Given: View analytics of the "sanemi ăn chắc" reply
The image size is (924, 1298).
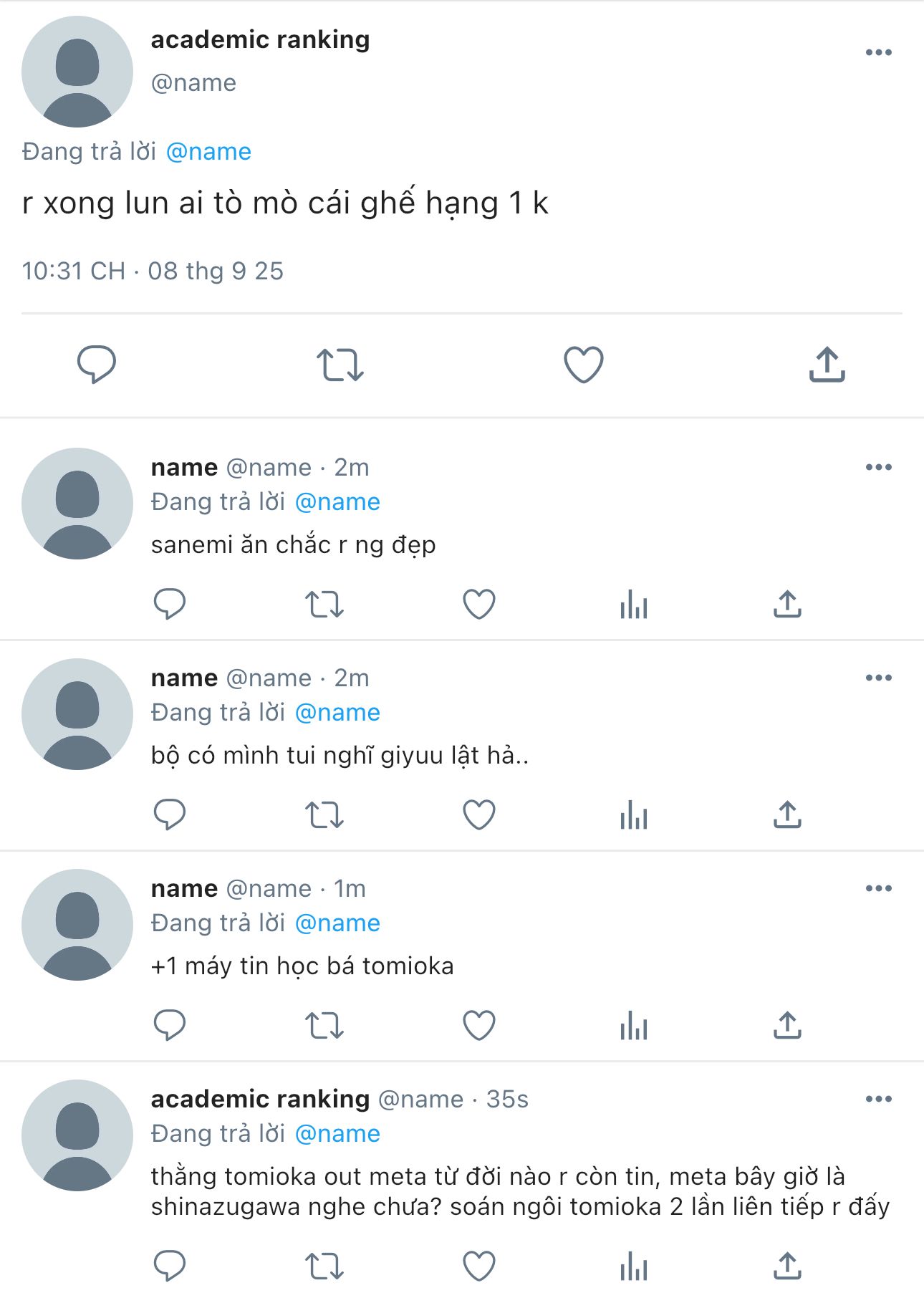Looking at the screenshot, I should (634, 604).
